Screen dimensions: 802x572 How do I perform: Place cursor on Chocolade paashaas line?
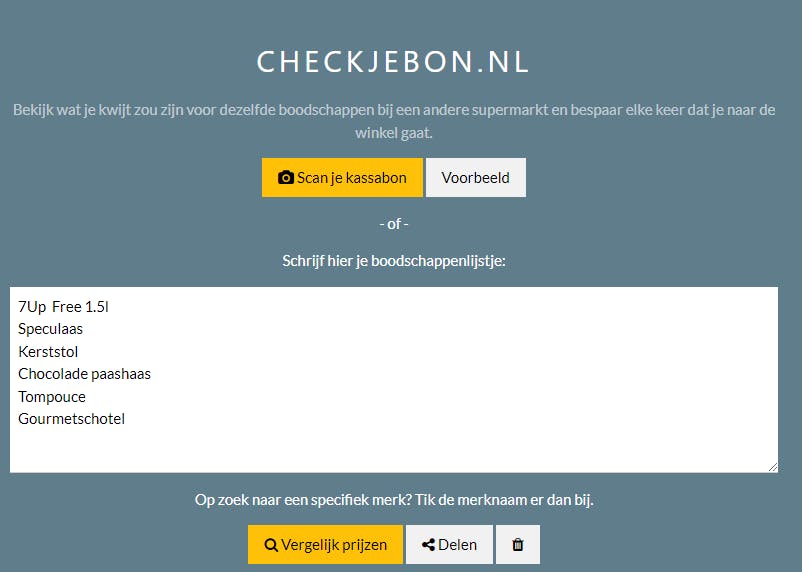pos(84,374)
